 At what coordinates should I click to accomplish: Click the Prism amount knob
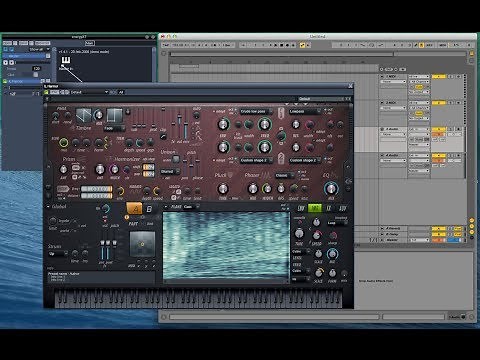click(63, 169)
